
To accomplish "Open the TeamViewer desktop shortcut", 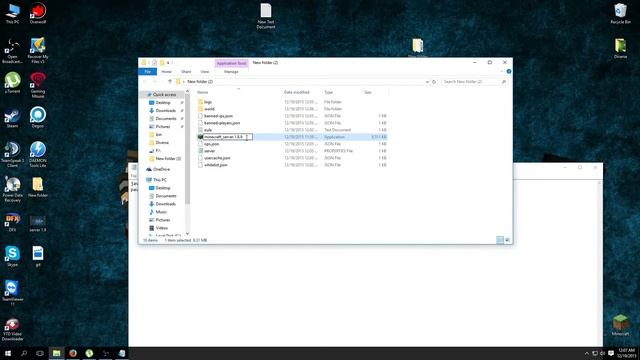I will click(12, 293).
